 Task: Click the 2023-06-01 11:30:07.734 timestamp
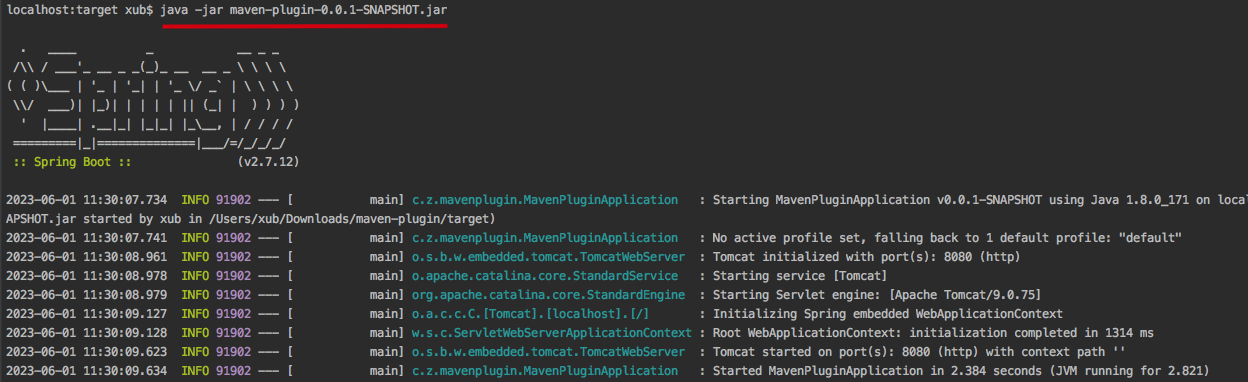click(86, 199)
